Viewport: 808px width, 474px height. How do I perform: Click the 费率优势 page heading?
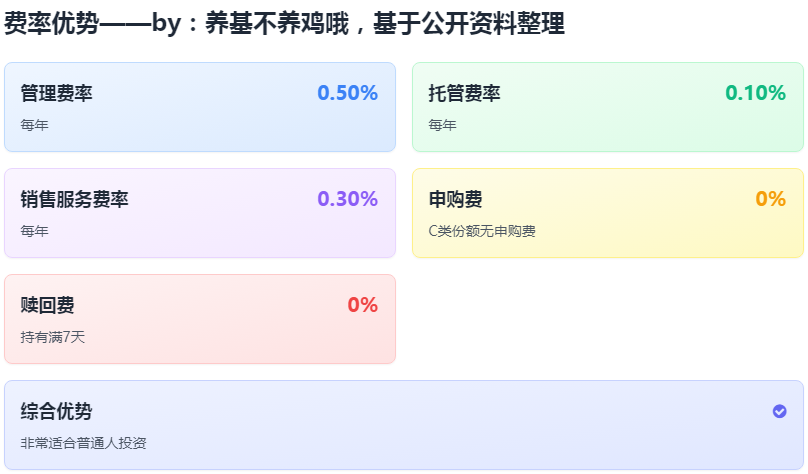pos(52,24)
